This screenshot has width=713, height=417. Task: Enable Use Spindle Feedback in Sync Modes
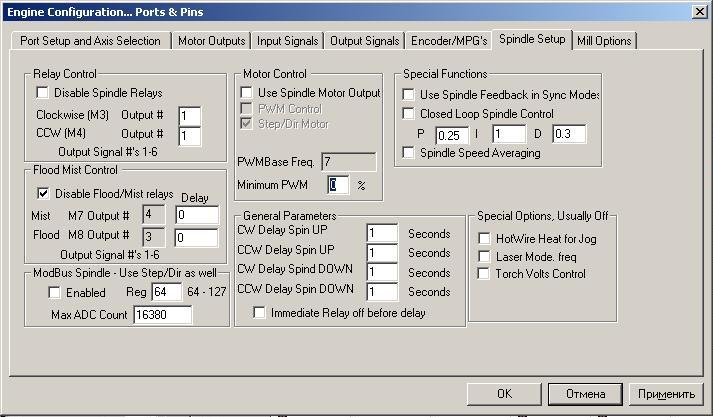click(408, 95)
